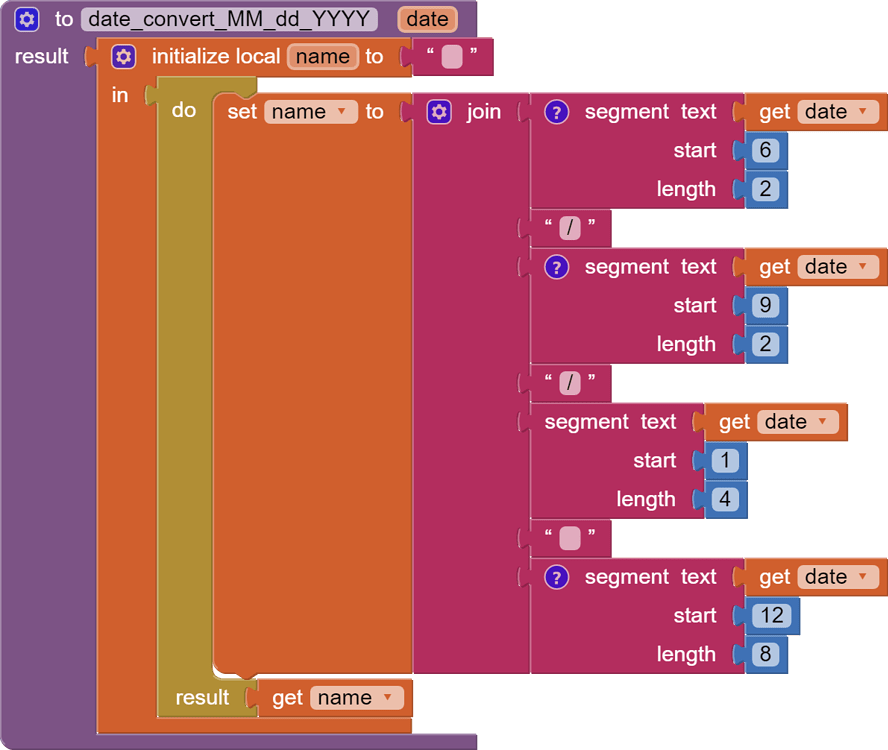Edit the start value 6
Image resolution: width=888 pixels, height=750 pixels.
click(765, 151)
